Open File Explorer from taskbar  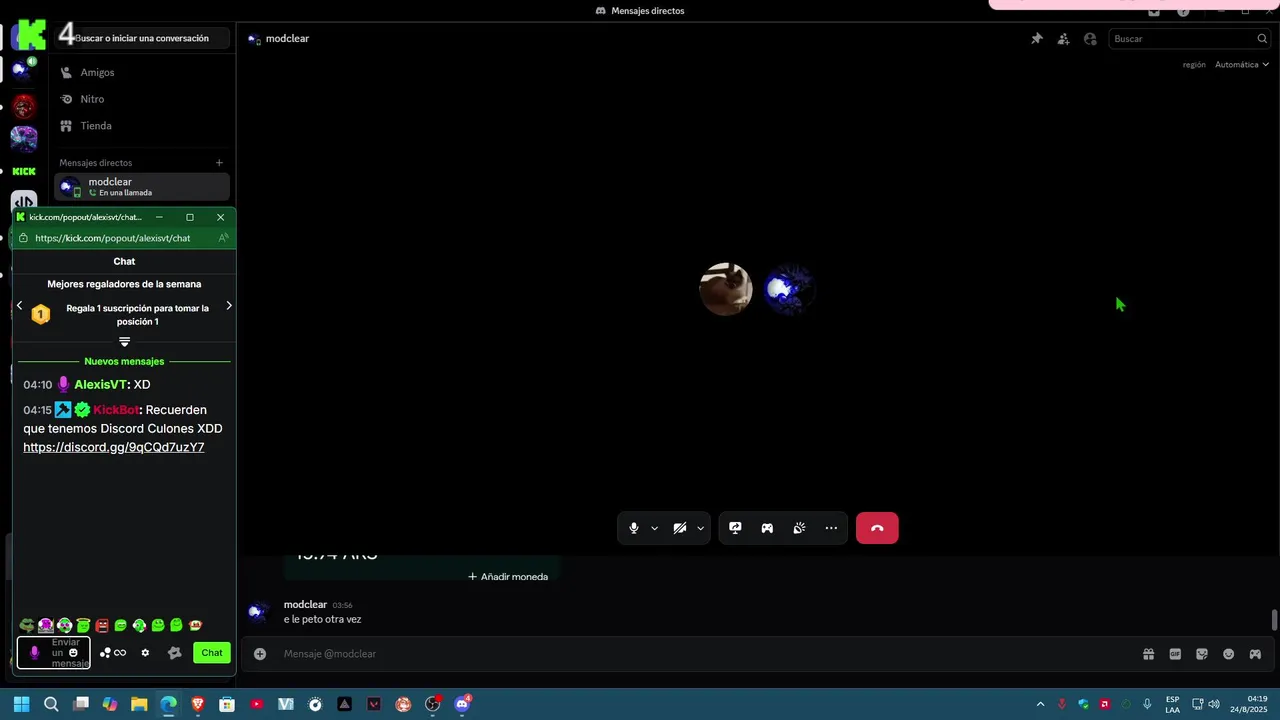pos(139,704)
